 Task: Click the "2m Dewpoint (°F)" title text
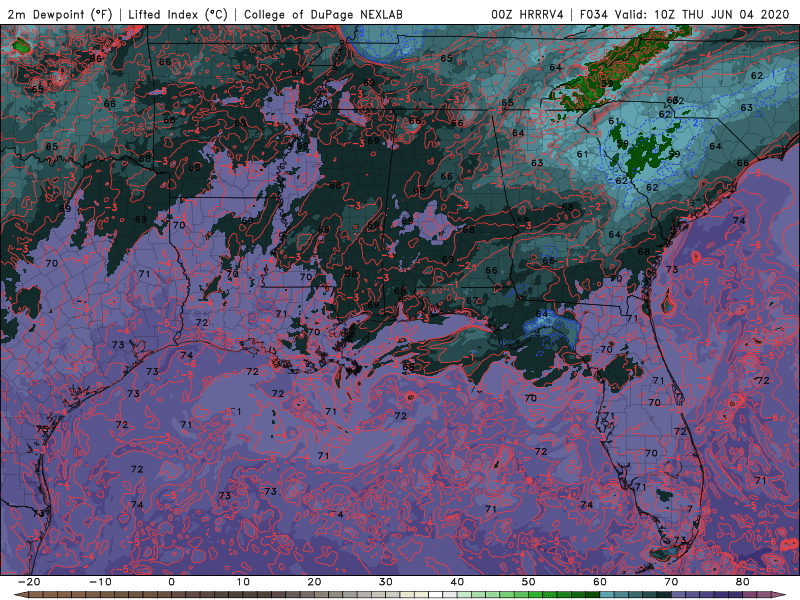coord(60,14)
